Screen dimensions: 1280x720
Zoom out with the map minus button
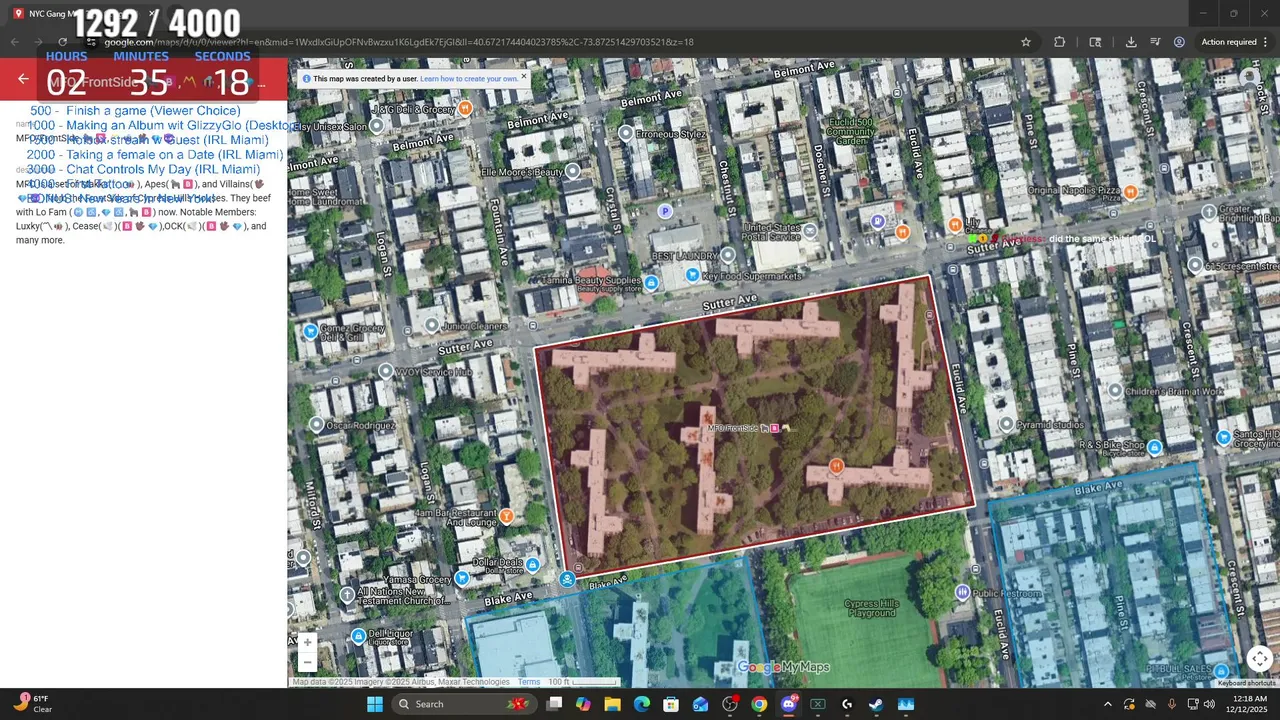coord(307,662)
